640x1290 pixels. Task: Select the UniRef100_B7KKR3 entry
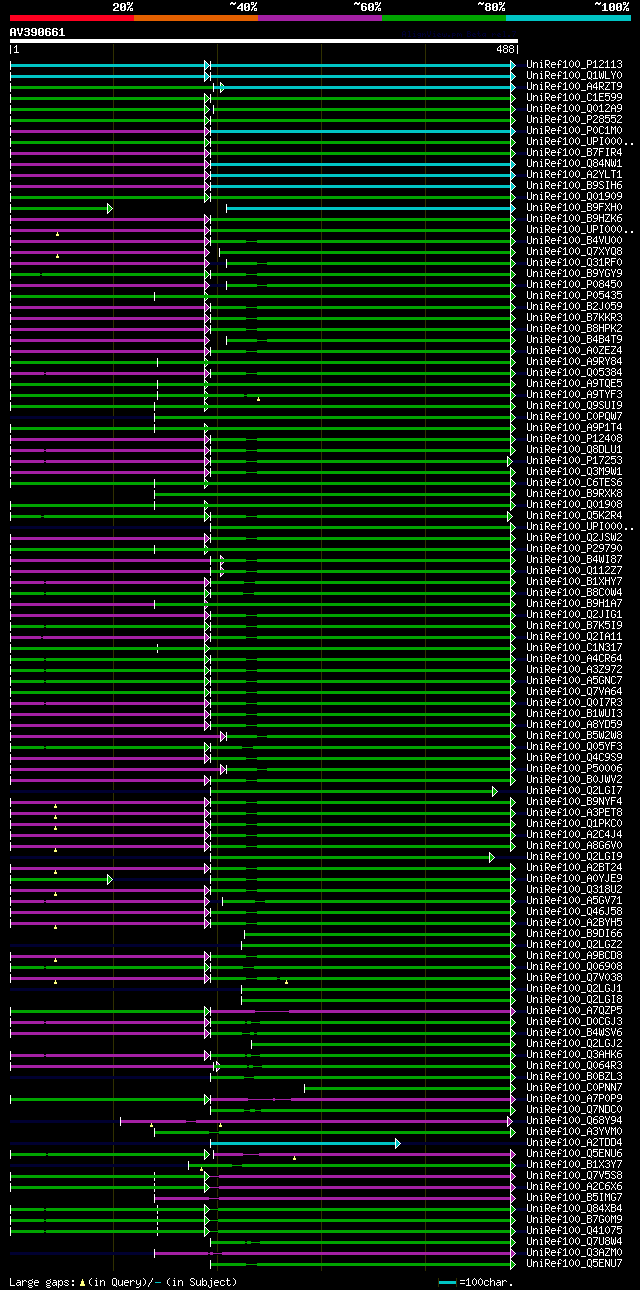(574, 317)
